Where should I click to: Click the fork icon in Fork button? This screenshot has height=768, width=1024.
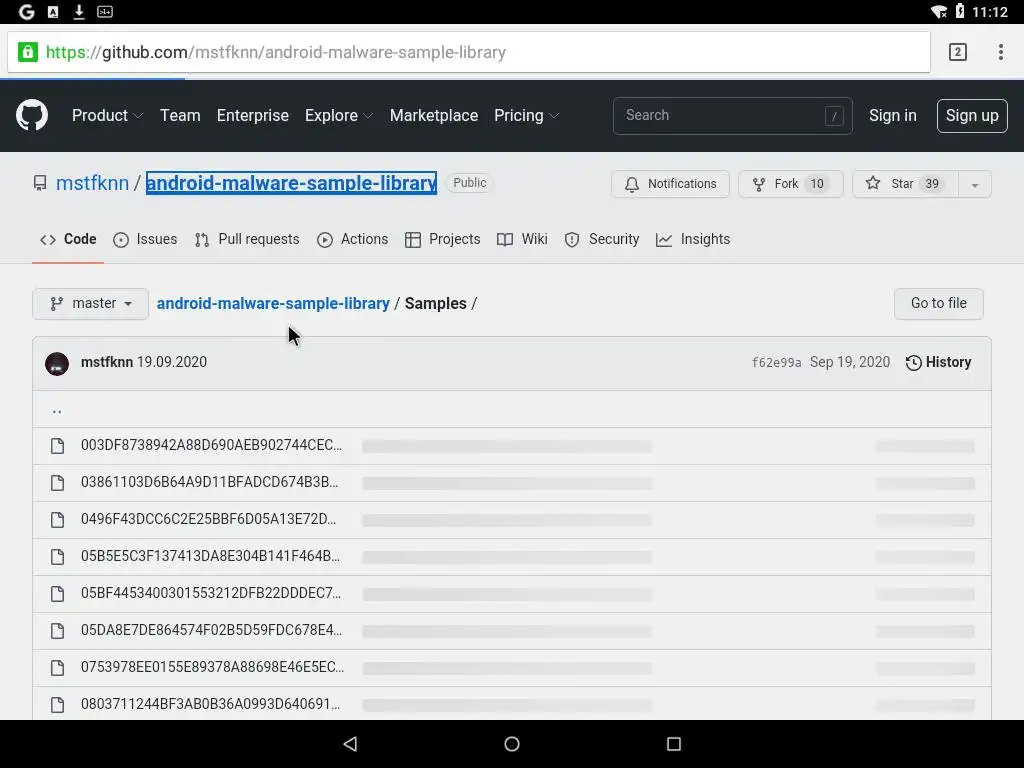pyautogui.click(x=758, y=185)
